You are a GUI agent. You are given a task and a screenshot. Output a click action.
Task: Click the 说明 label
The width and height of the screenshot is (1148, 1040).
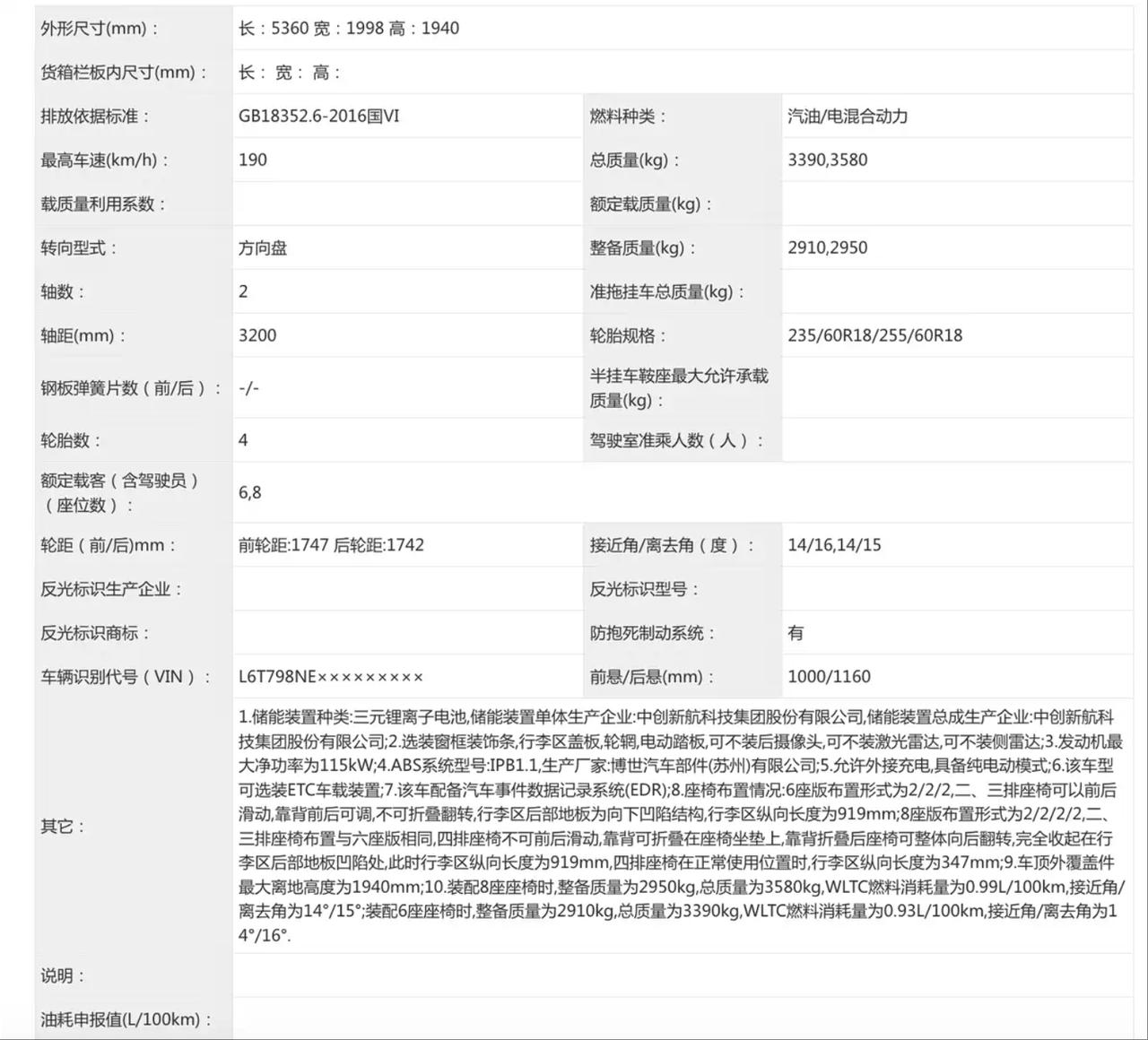coord(63,975)
